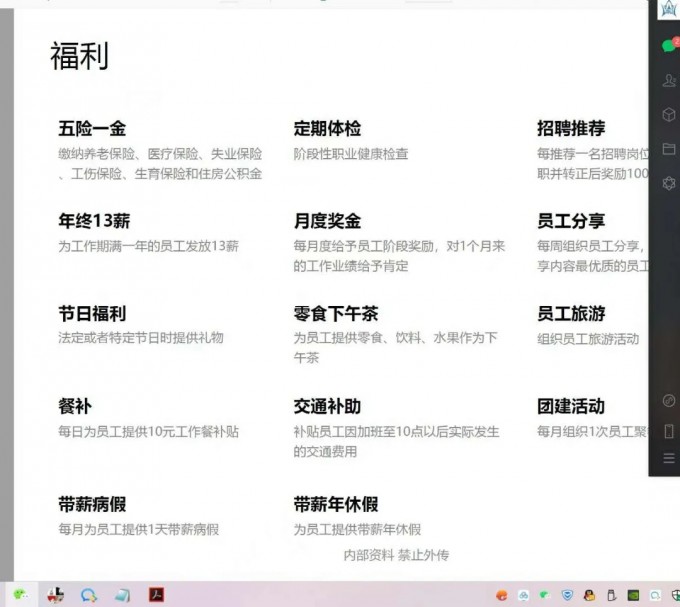Click text 为工作期满一年的员工发放13薪
Viewport: 680px width, 607px height.
click(x=149, y=246)
